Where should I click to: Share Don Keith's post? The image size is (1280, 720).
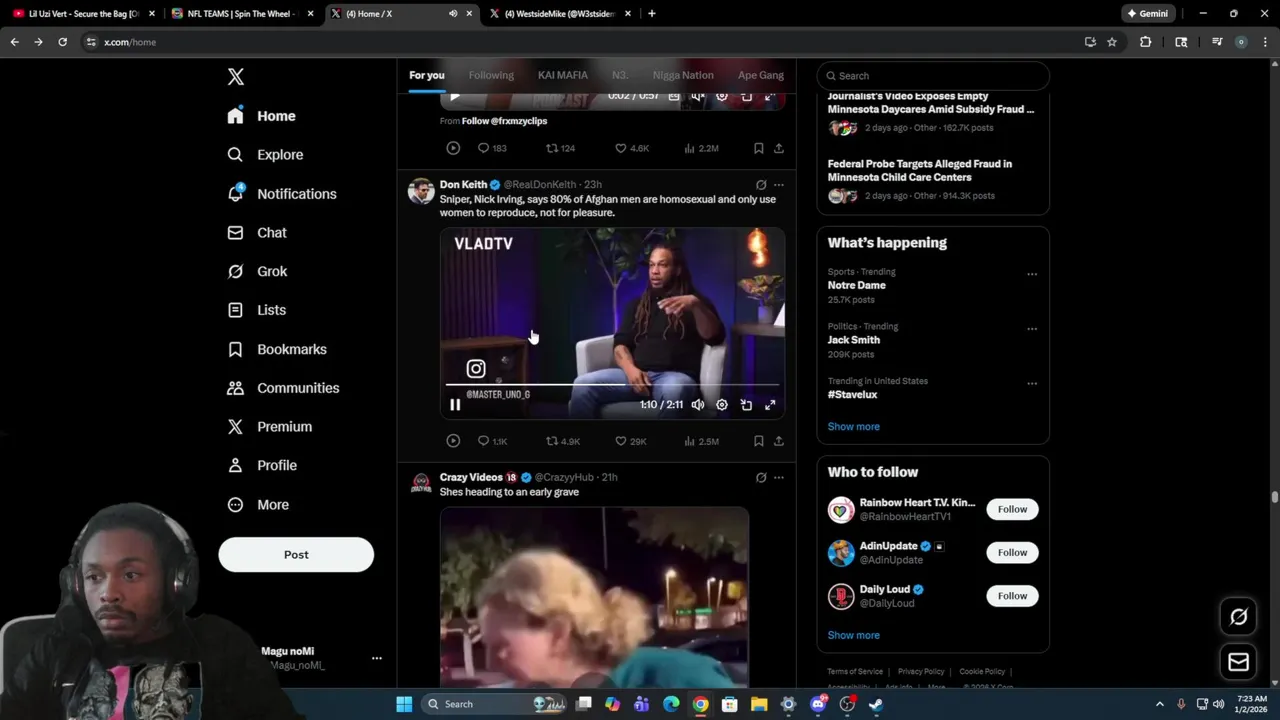[779, 441]
